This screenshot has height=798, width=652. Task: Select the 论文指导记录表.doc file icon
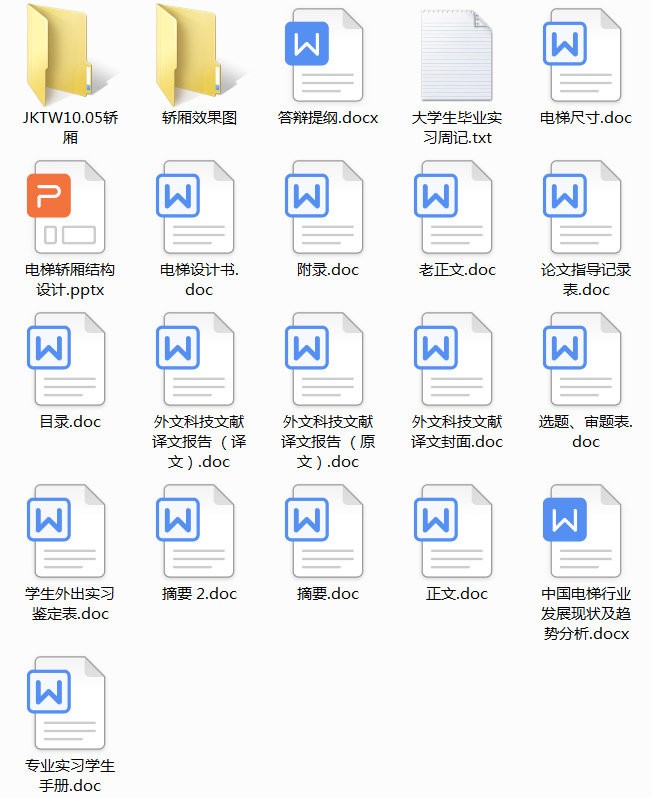pyautogui.click(x=582, y=207)
